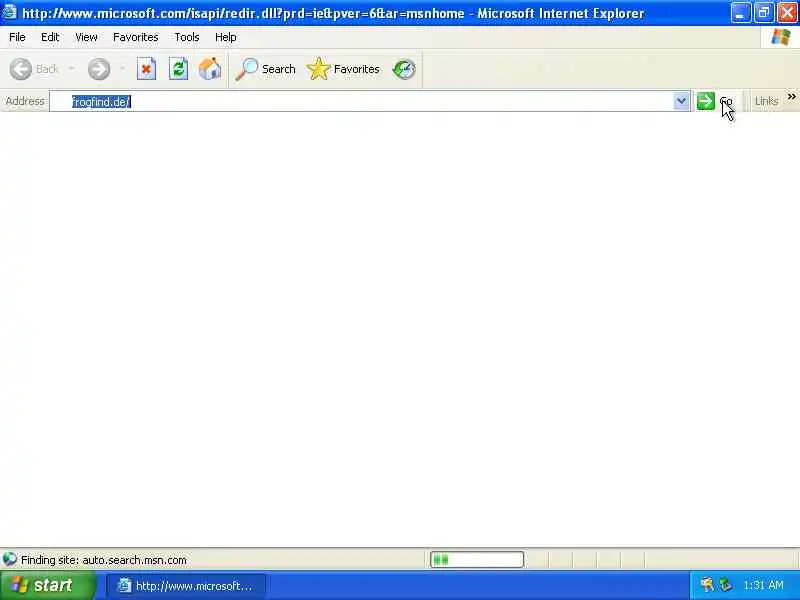The height and width of the screenshot is (600, 800).
Task: Click the 'Finding site: auto.search.msn.com' status text
Action: tap(104, 560)
